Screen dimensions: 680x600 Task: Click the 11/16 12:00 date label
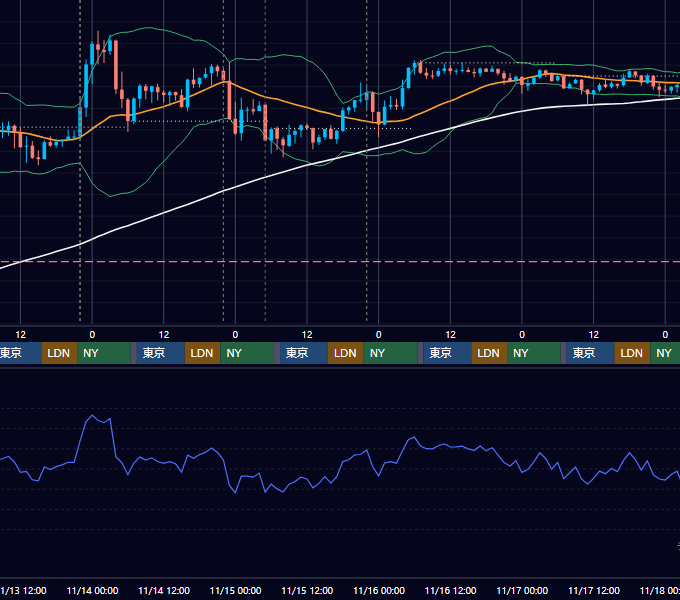[451, 590]
